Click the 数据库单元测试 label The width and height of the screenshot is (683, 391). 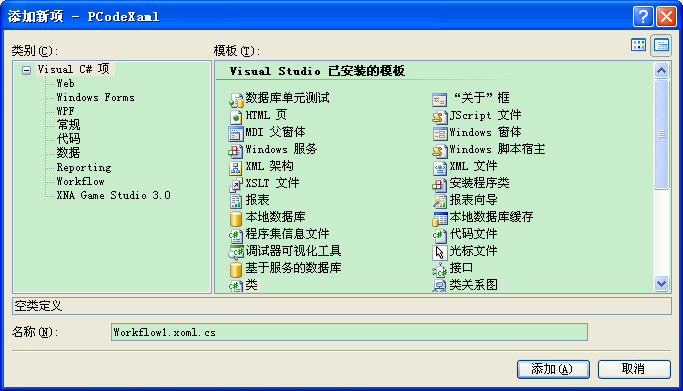tap(287, 98)
